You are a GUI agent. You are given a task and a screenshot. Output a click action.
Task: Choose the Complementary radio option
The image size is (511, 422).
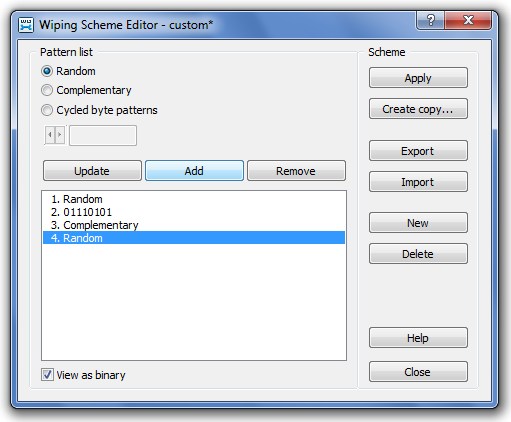[47, 90]
